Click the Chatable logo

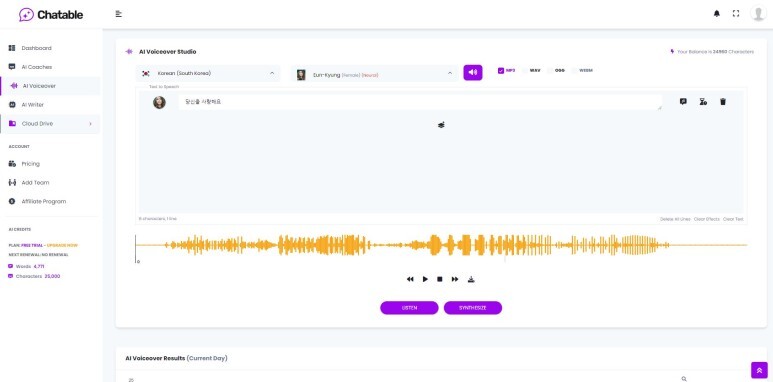point(51,14)
